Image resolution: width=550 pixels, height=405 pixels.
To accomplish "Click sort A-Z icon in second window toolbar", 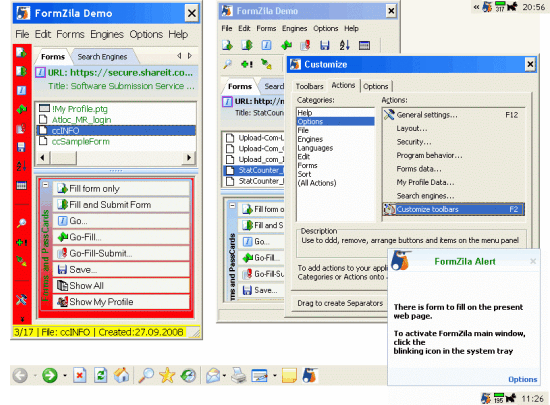I will tap(344, 45).
